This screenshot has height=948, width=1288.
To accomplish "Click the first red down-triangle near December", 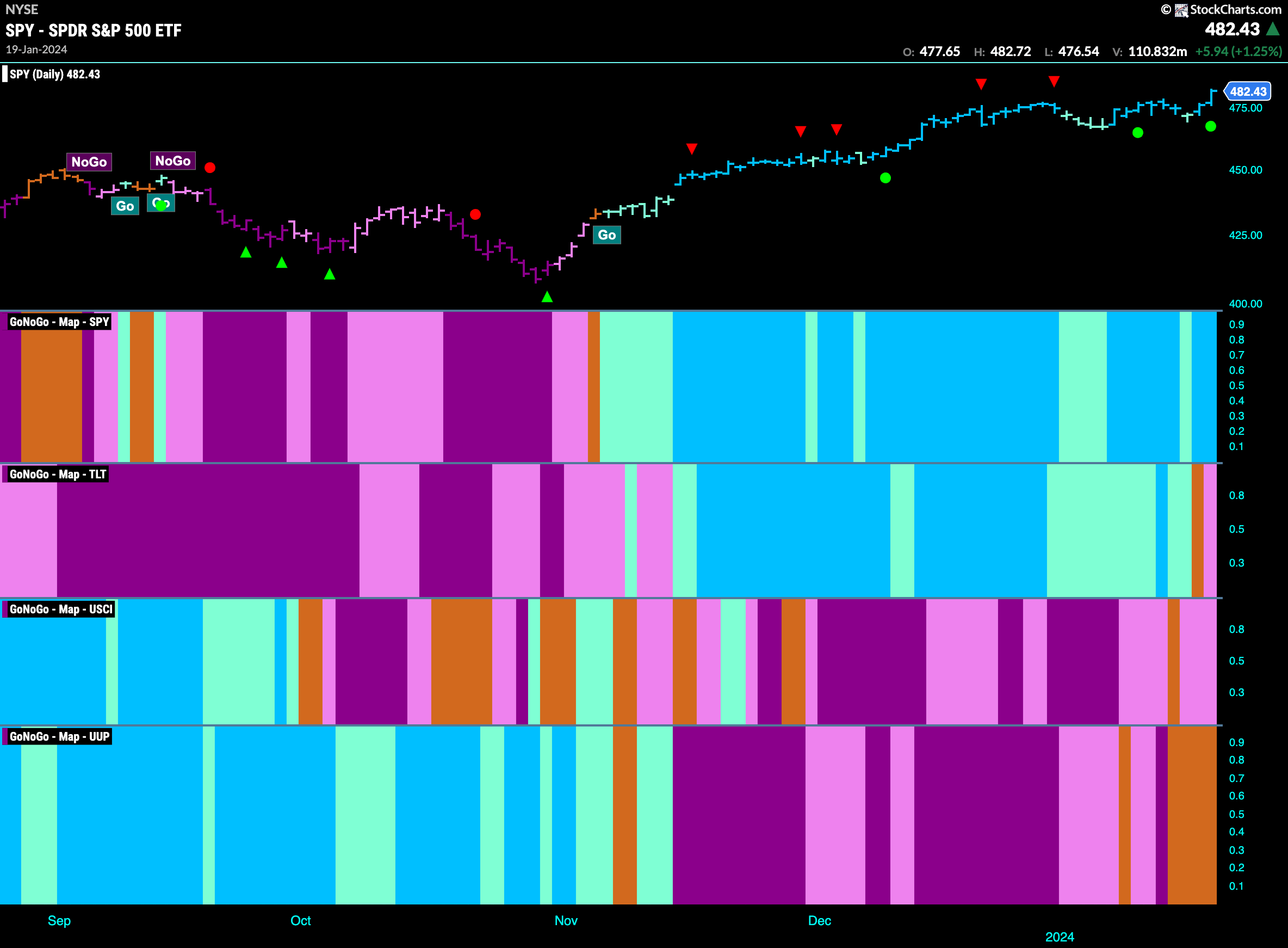I will (x=801, y=131).
